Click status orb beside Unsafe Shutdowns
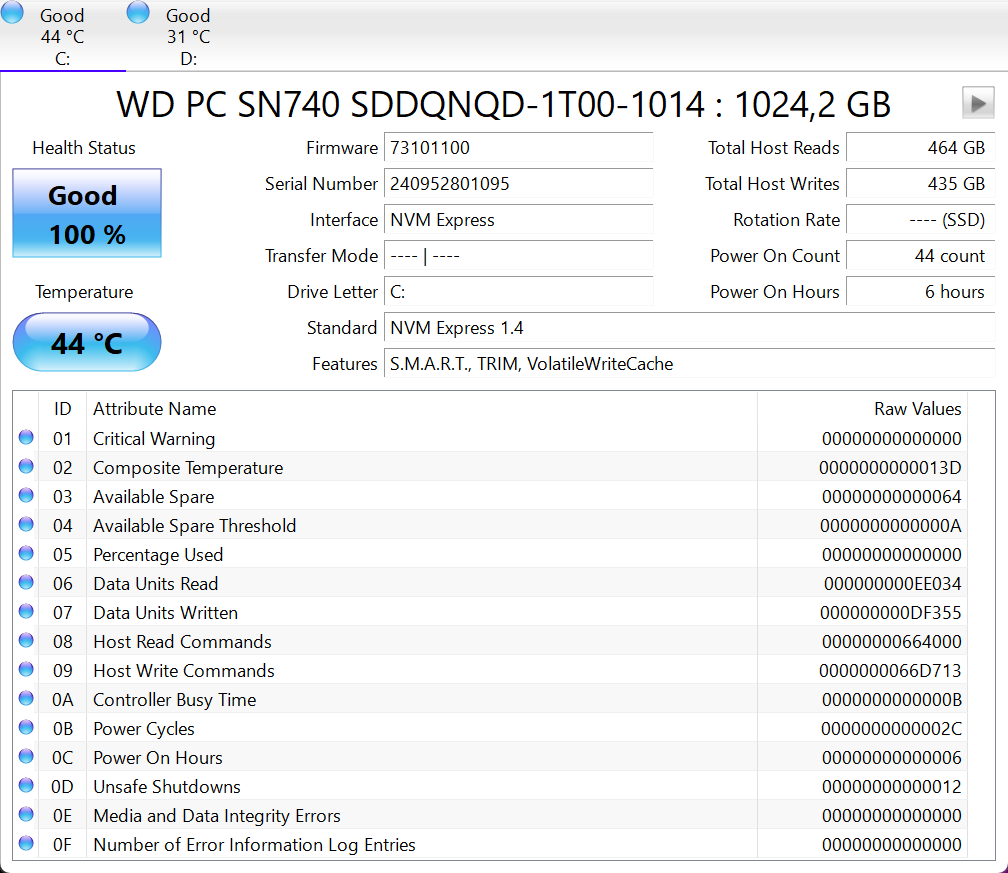The height and width of the screenshot is (873, 1008). coord(26,786)
